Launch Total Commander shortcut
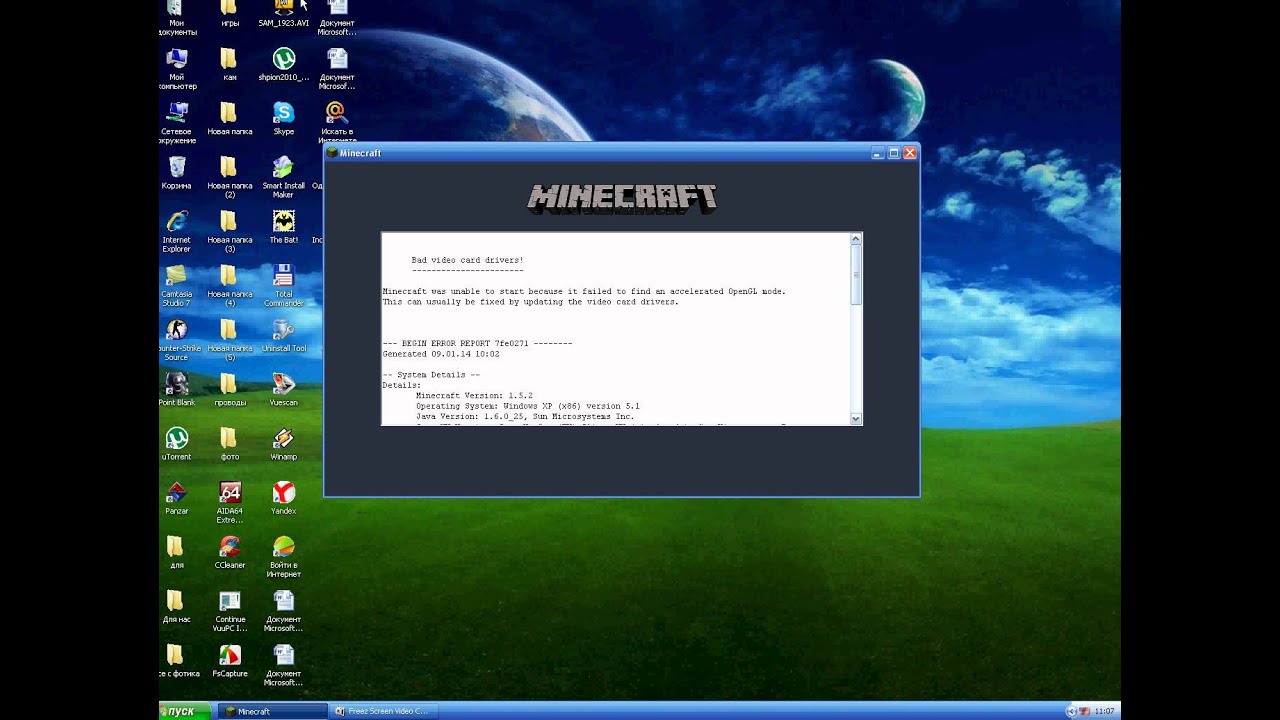 (284, 285)
